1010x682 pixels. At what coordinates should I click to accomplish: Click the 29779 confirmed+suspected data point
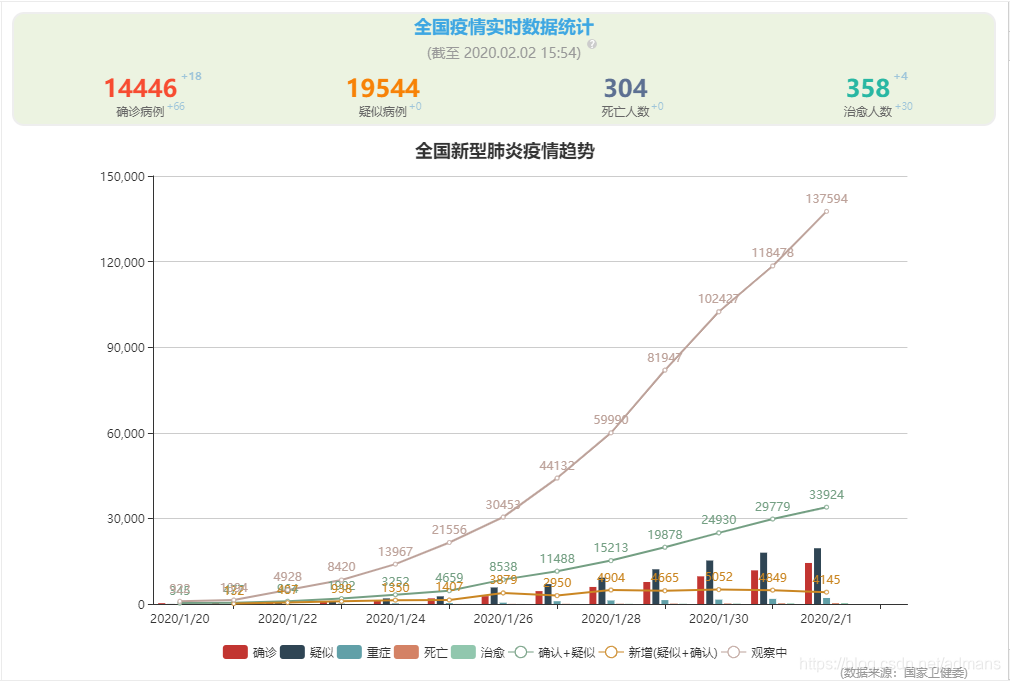(x=772, y=519)
